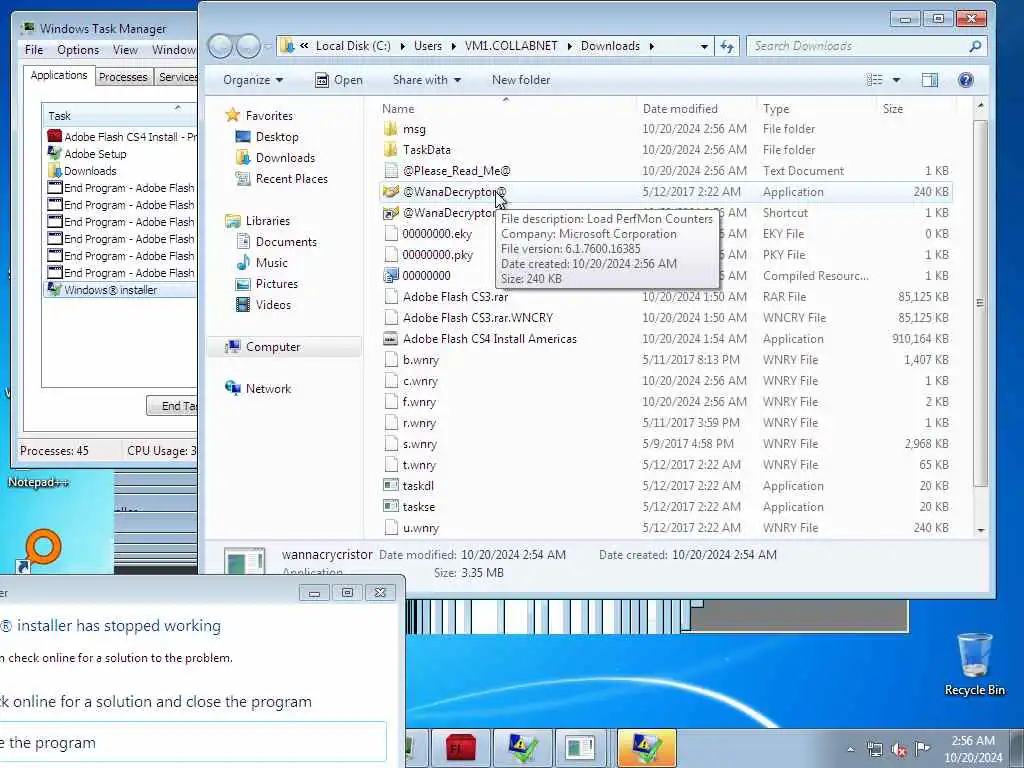Open the recent pages dropdown beside Forward
1024x768 pixels.
tap(268, 46)
